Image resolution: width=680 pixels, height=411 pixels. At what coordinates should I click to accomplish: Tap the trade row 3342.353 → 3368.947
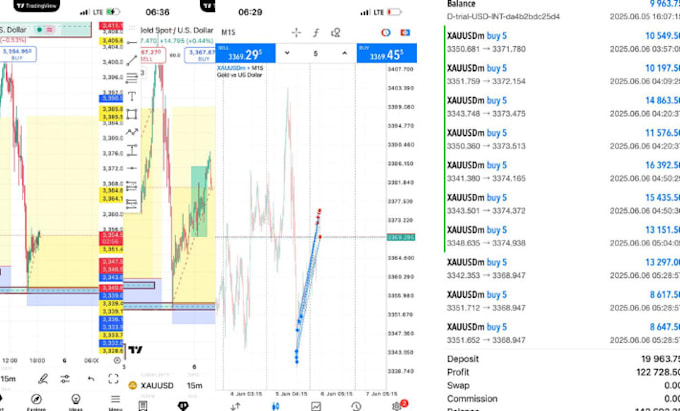(x=563, y=269)
